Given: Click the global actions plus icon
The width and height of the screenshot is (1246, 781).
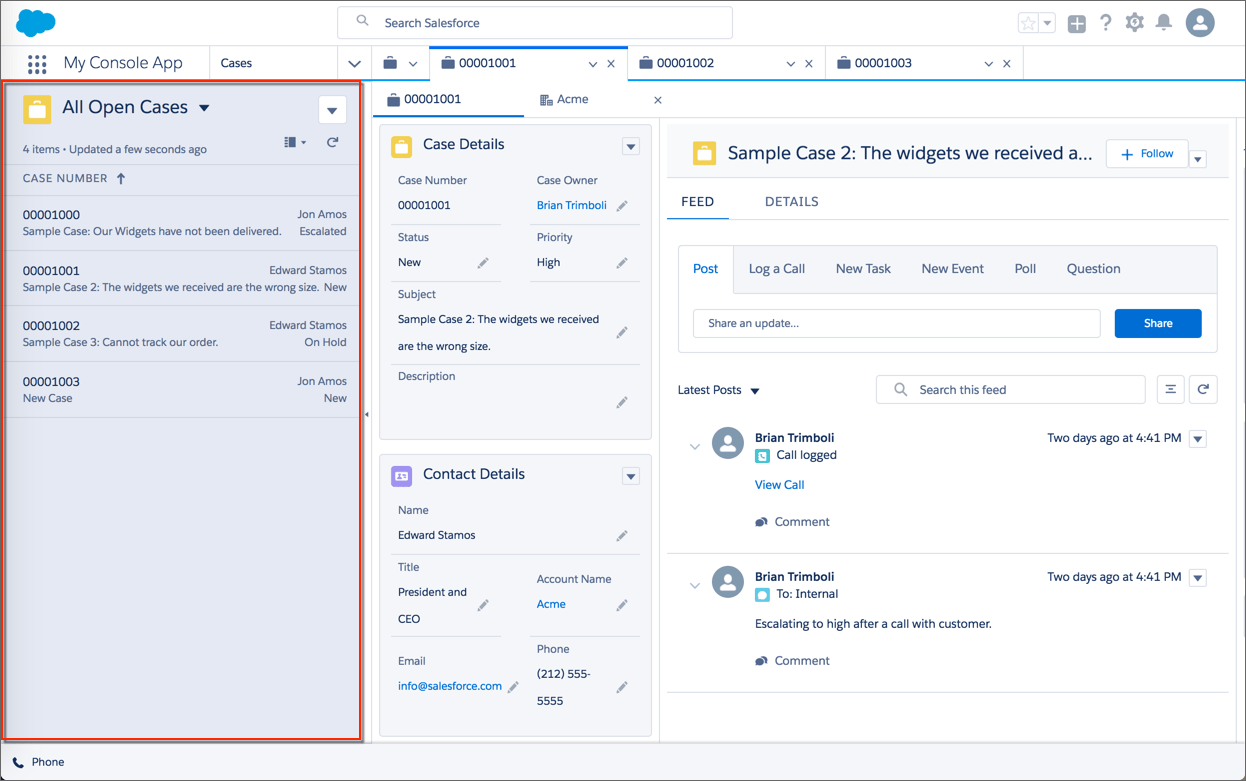Looking at the screenshot, I should pyautogui.click(x=1076, y=22).
